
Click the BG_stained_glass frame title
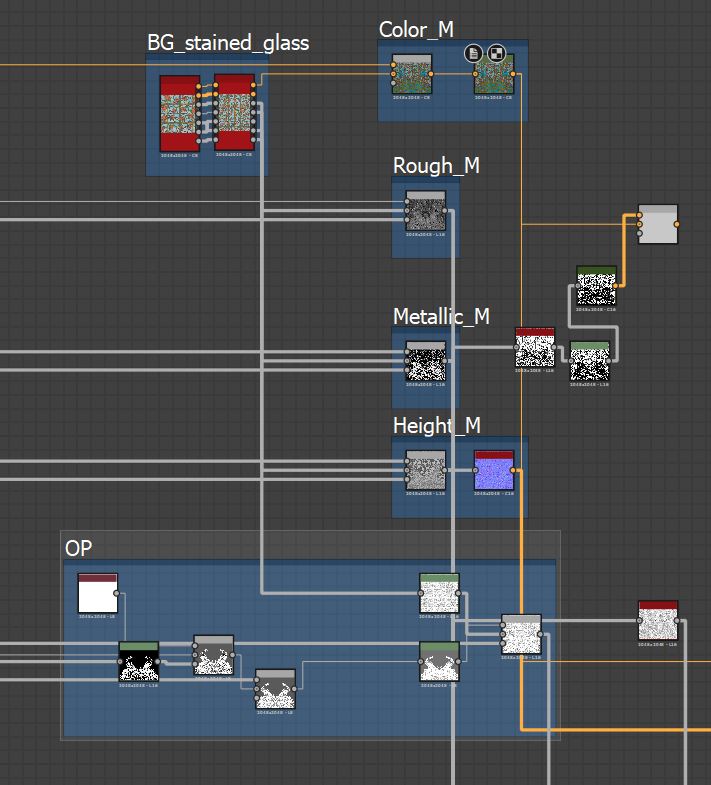pyautogui.click(x=228, y=43)
